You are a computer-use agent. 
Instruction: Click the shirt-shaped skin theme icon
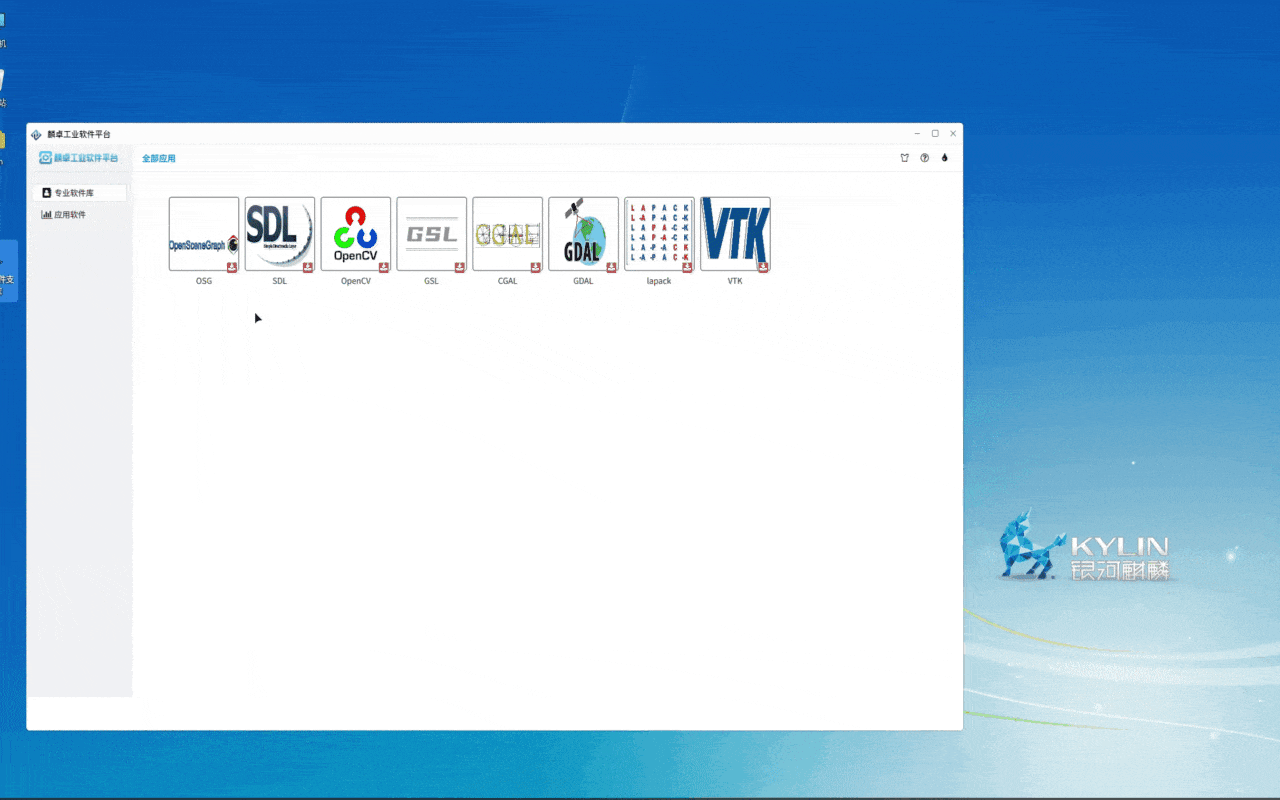pyautogui.click(x=905, y=158)
